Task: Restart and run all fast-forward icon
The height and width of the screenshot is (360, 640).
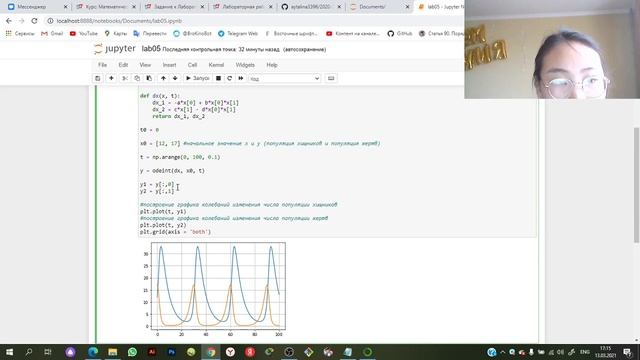Action: (241, 78)
